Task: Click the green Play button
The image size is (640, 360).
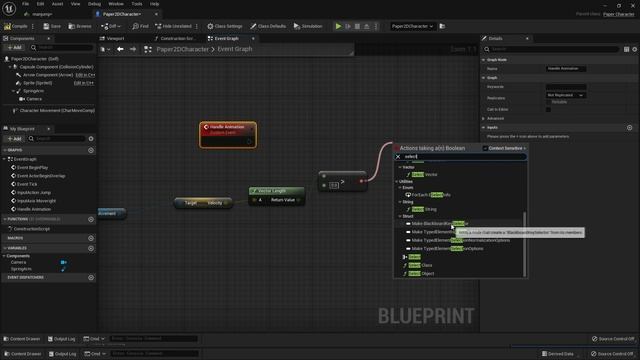Action: coord(338,26)
